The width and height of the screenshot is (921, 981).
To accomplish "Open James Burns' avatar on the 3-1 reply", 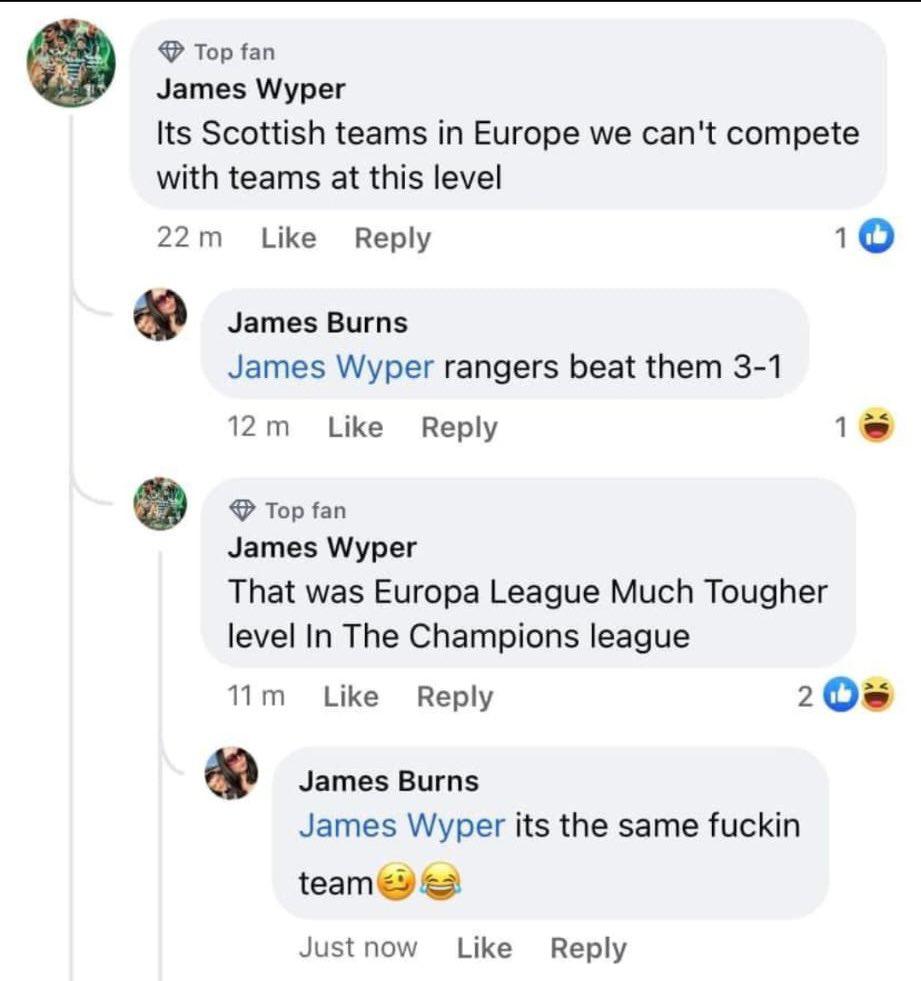I will tap(160, 315).
